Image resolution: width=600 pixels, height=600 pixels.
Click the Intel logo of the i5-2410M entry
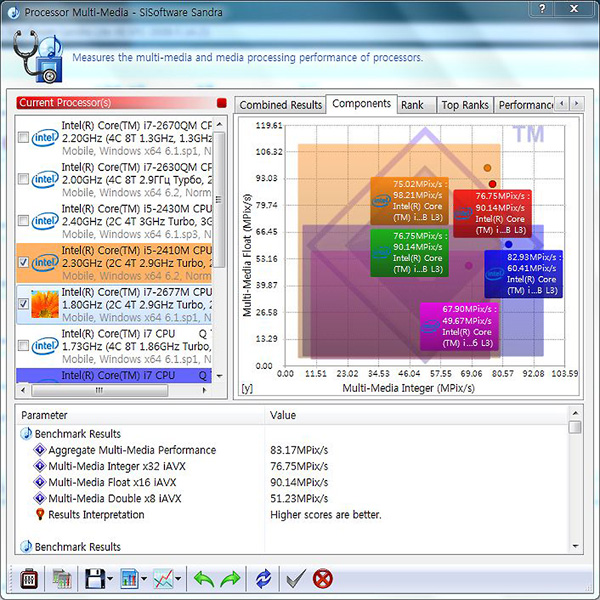pyautogui.click(x=45, y=263)
